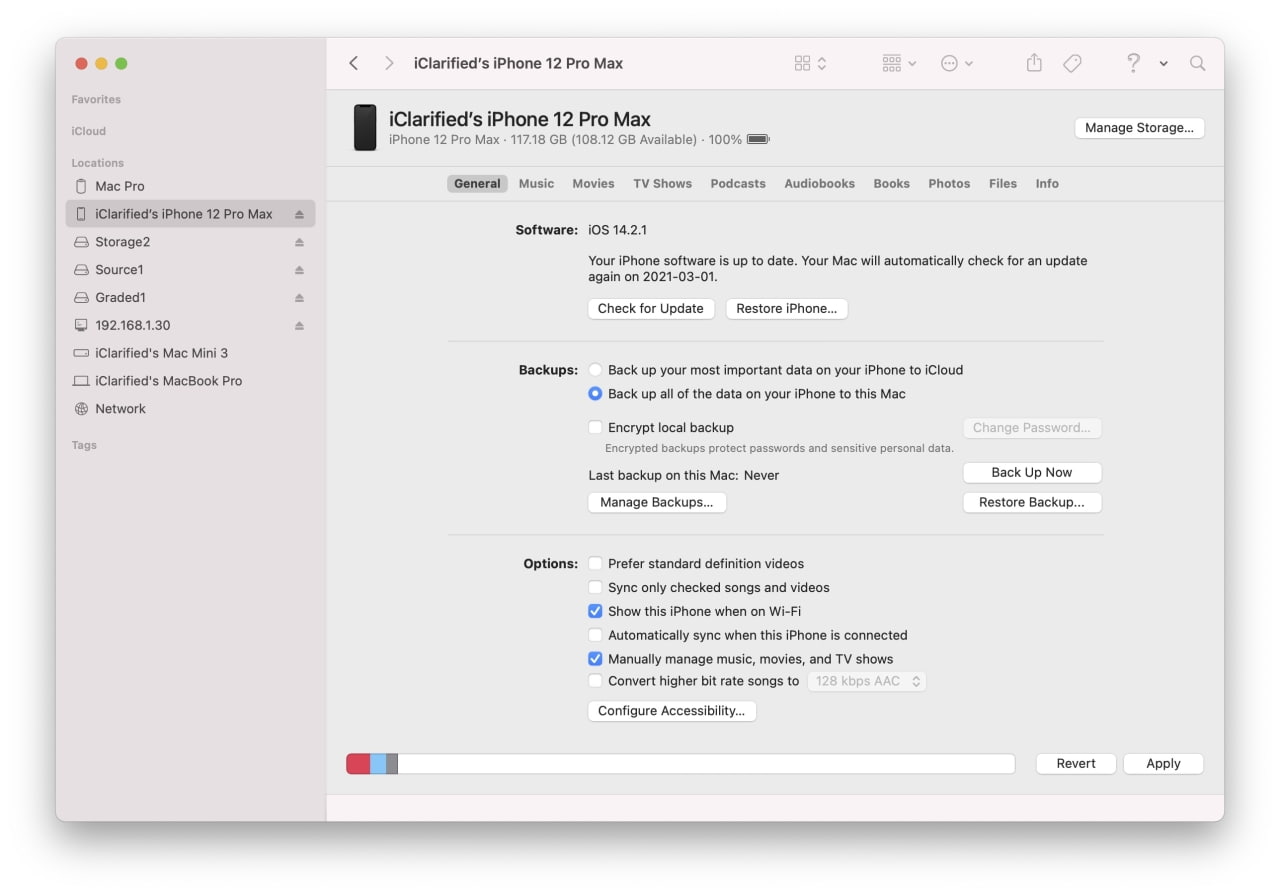Enable Encrypt local backup
This screenshot has height=895, width=1280.
[595, 428]
